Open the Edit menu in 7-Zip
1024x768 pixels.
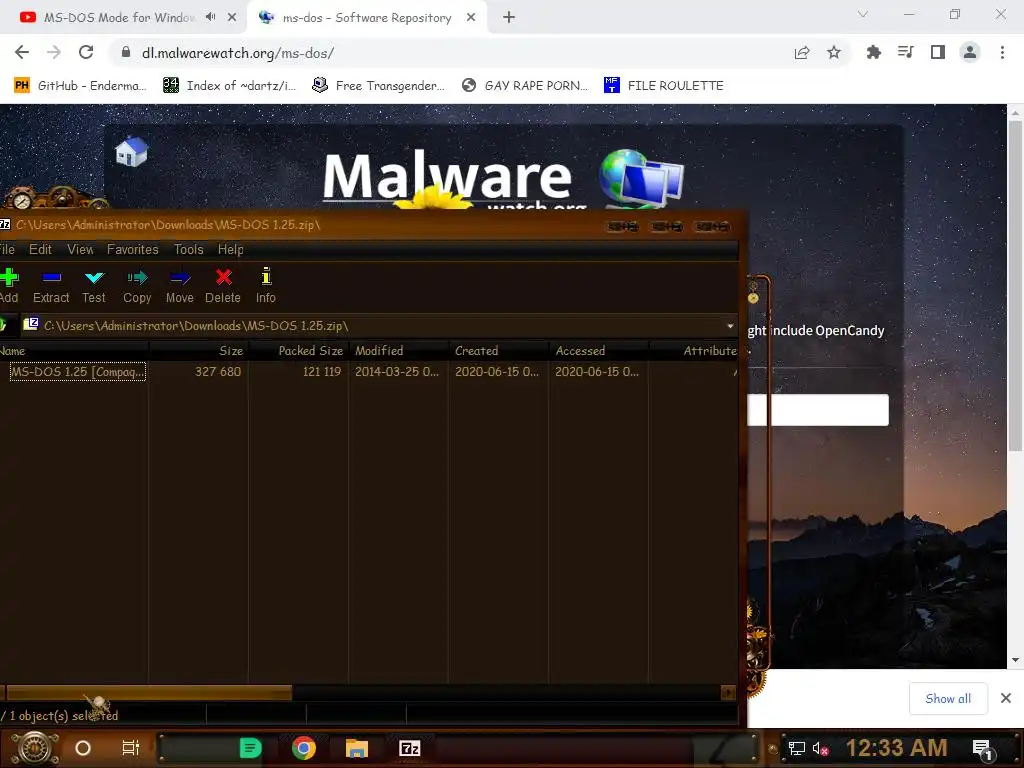point(40,249)
